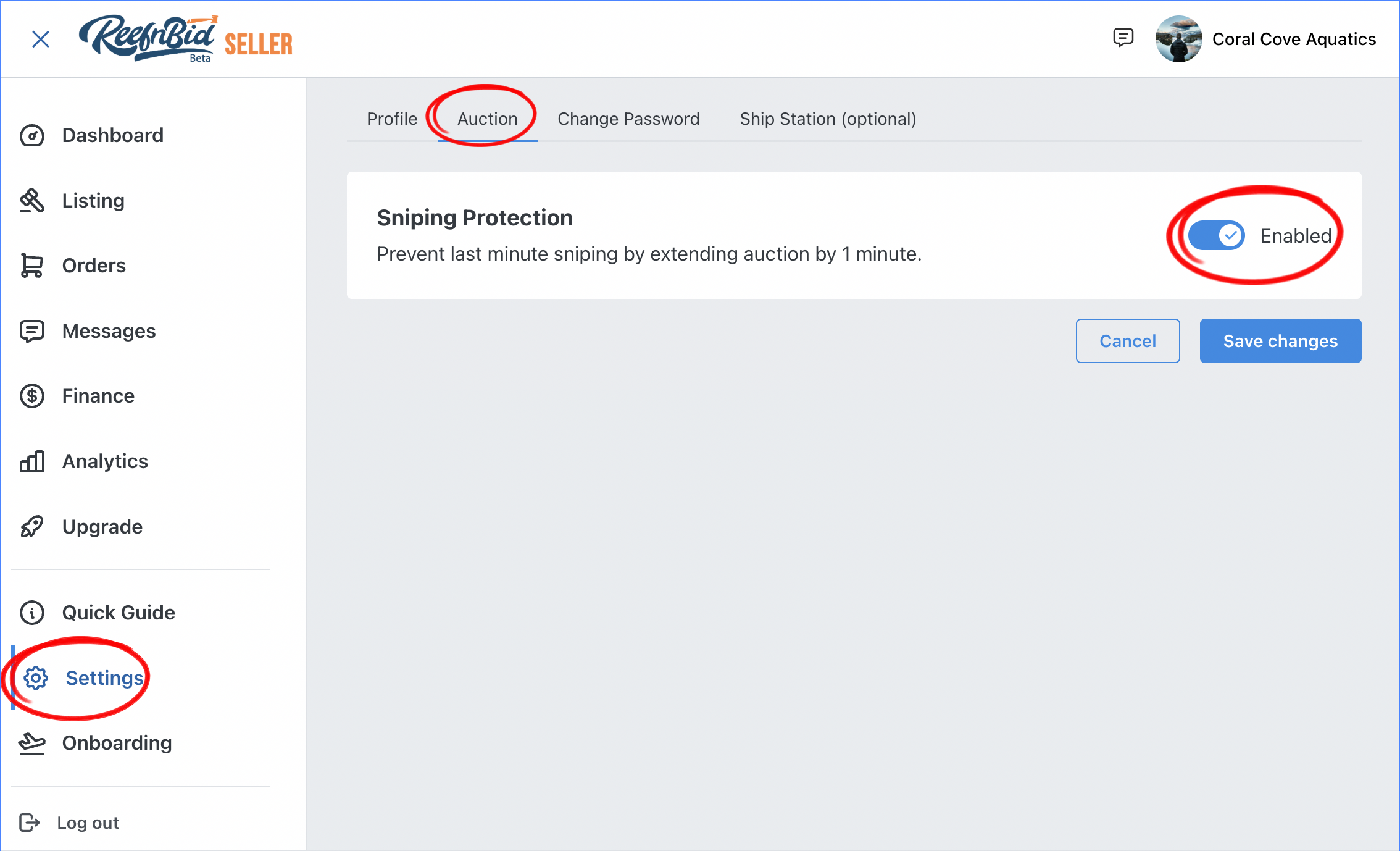
Task: Click the Finance dollar coin icon
Action: click(32, 396)
